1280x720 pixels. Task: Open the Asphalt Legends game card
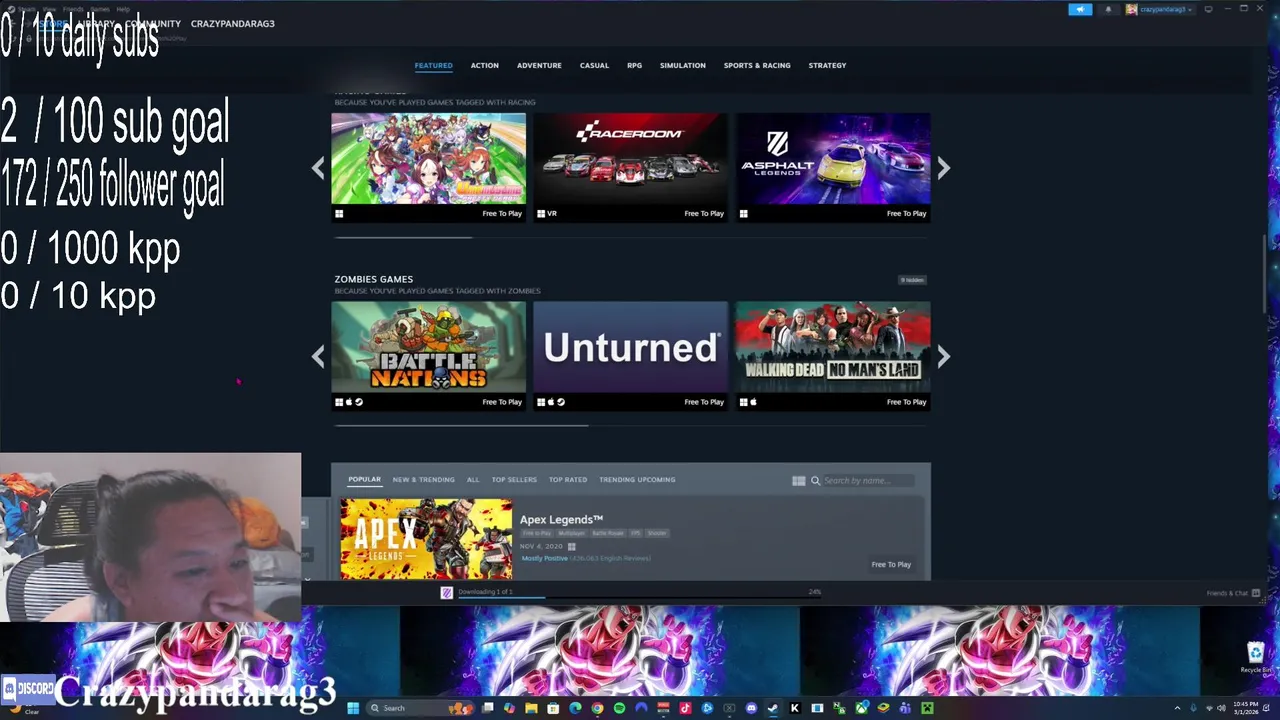coord(833,167)
